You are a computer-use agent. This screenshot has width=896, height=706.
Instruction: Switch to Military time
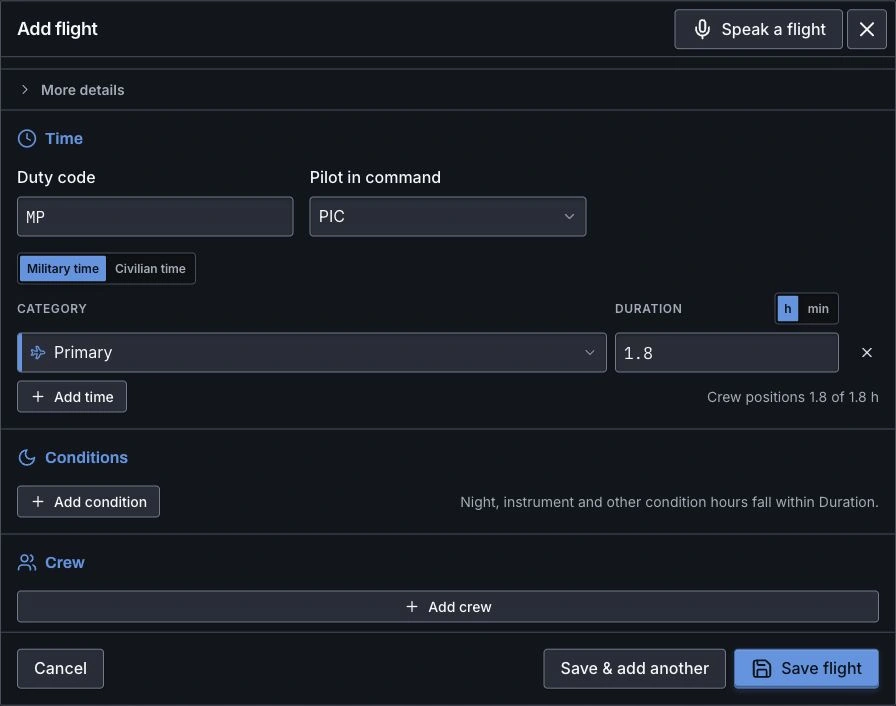point(63,268)
